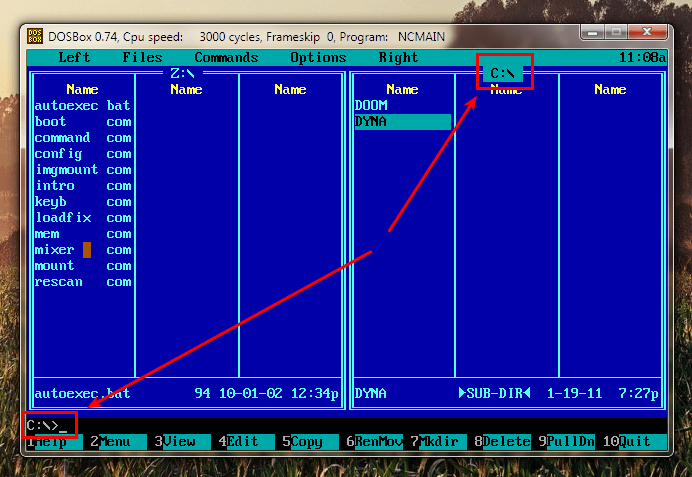
Task: Select autoexec bat in left panel list
Action: pos(83,105)
